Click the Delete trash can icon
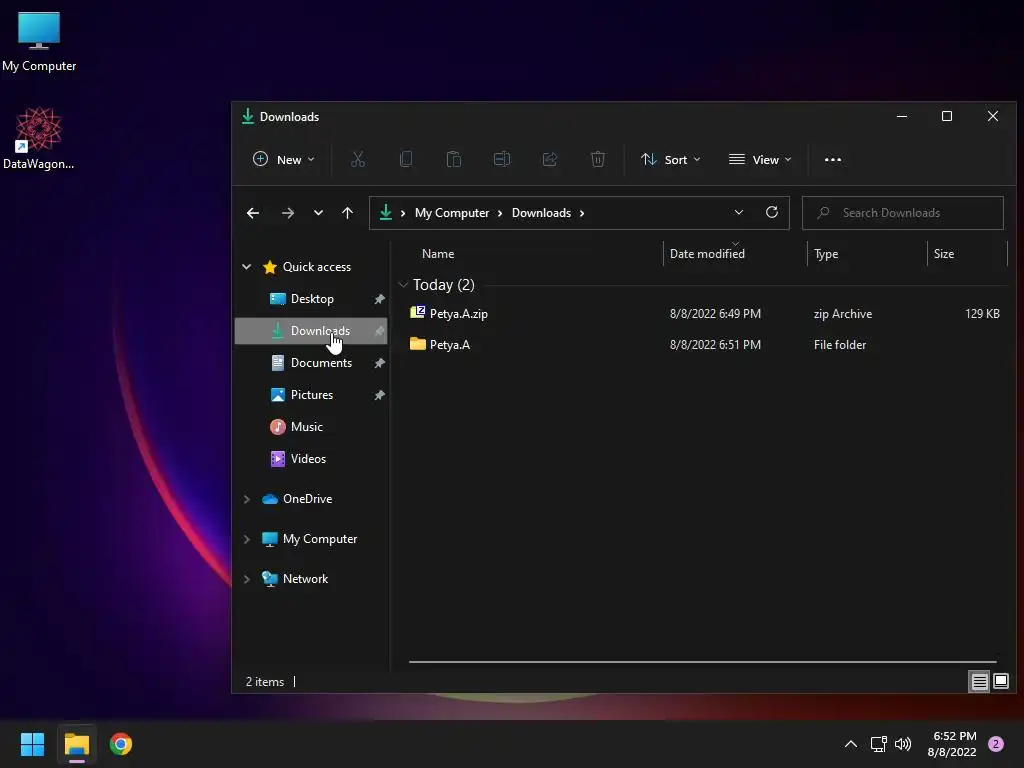This screenshot has height=768, width=1024. [598, 159]
